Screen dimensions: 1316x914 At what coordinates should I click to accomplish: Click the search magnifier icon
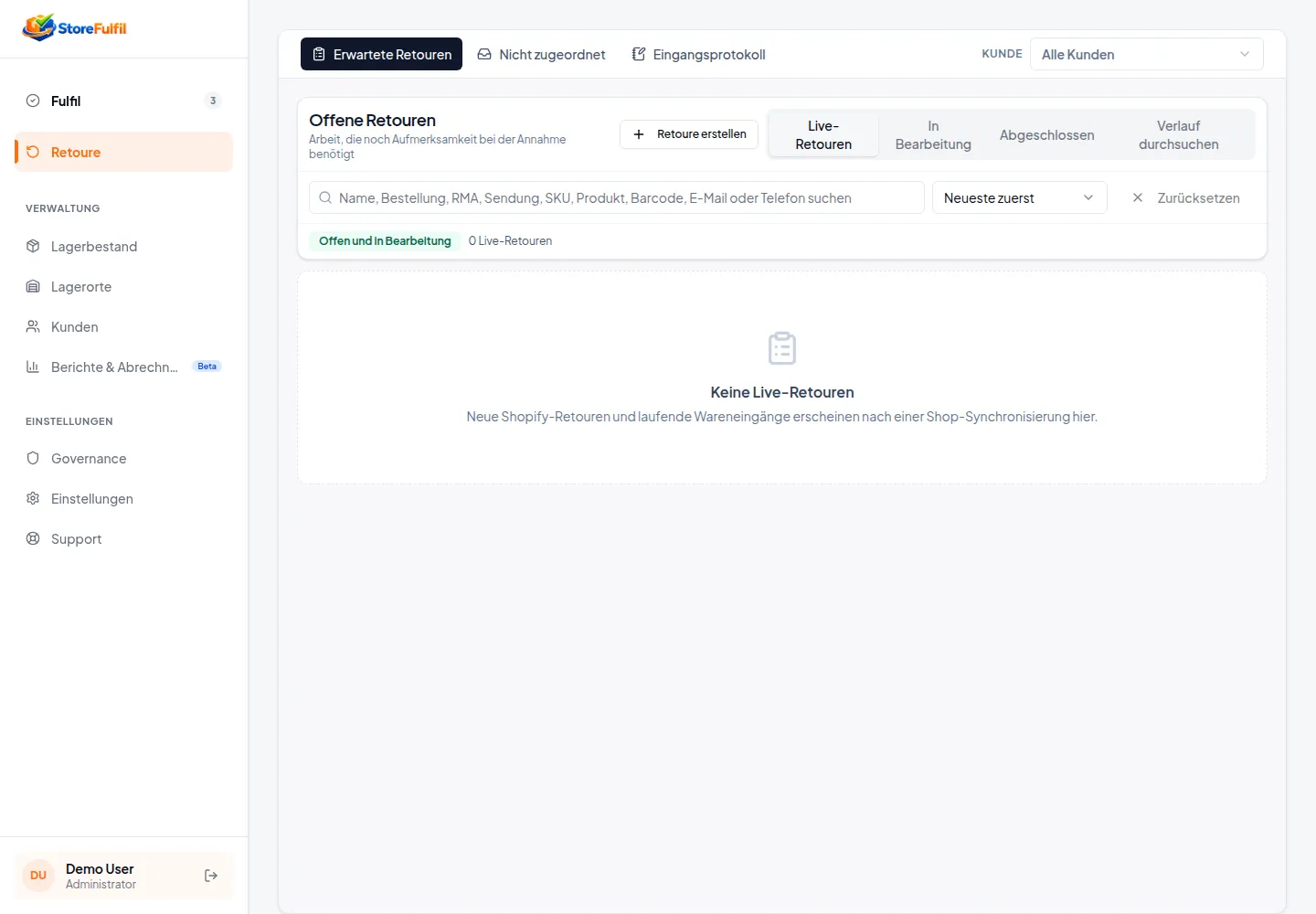325,197
